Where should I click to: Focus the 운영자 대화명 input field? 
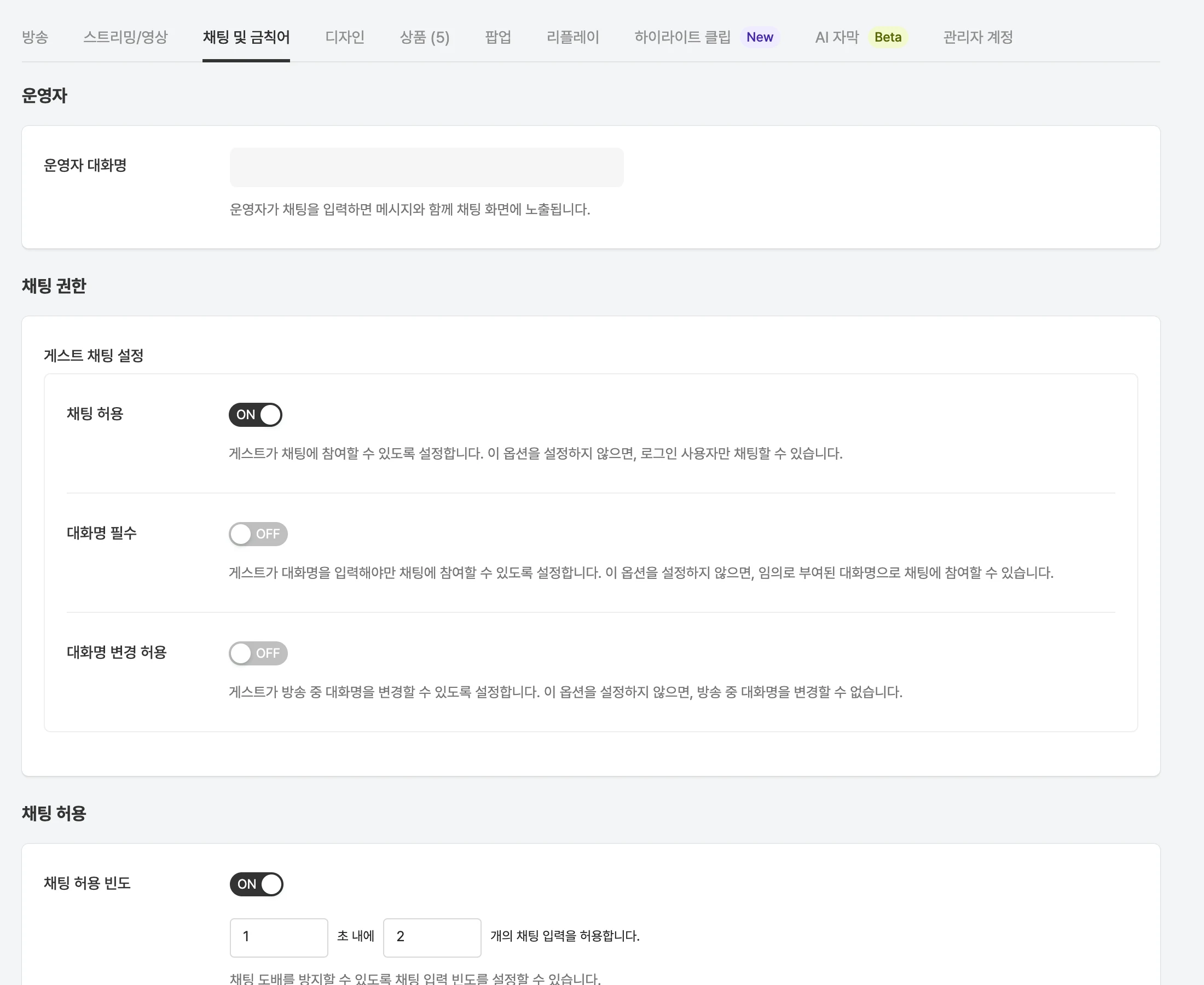point(427,167)
